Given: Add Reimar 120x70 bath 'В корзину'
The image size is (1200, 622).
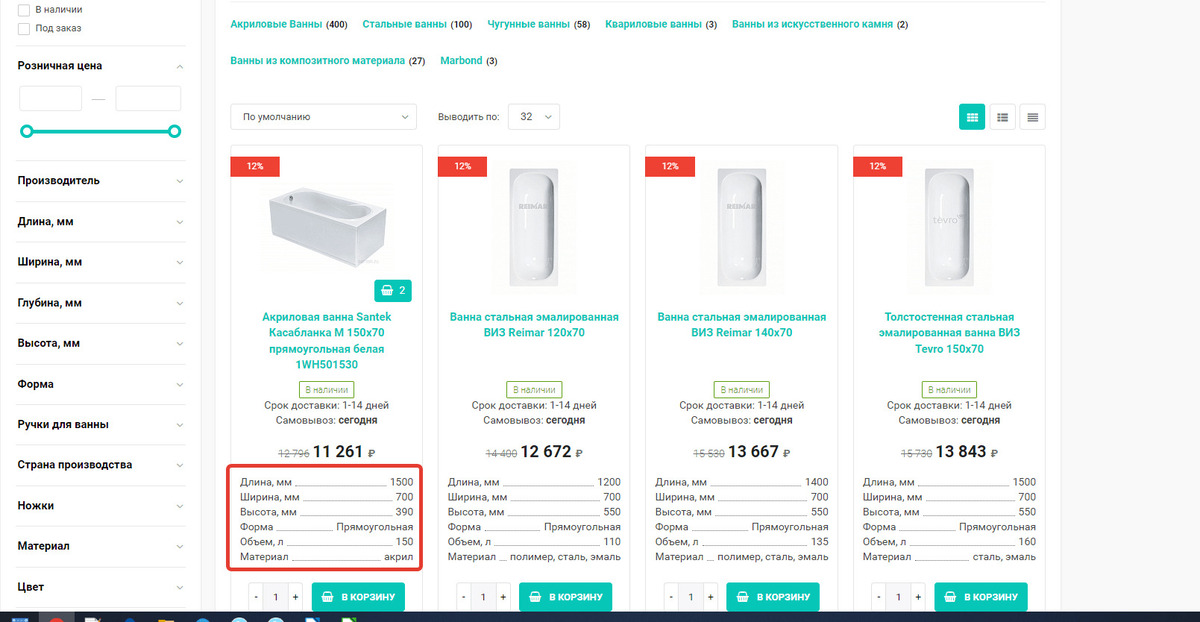Looking at the screenshot, I should (x=566, y=598).
